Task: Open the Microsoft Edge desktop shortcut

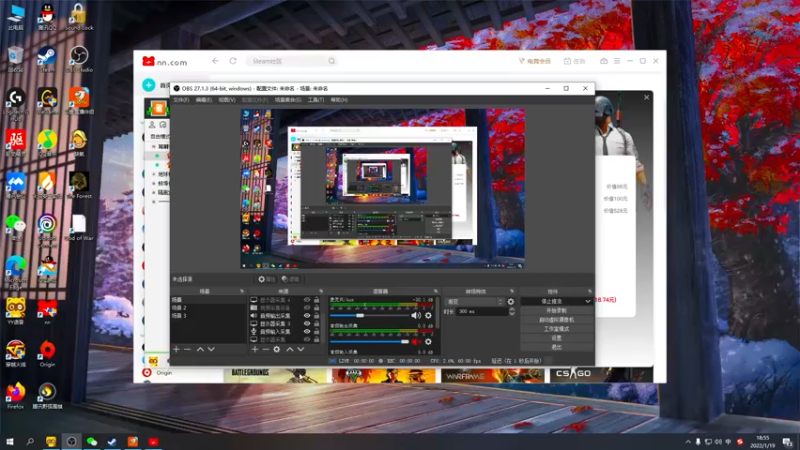Action: [15, 272]
